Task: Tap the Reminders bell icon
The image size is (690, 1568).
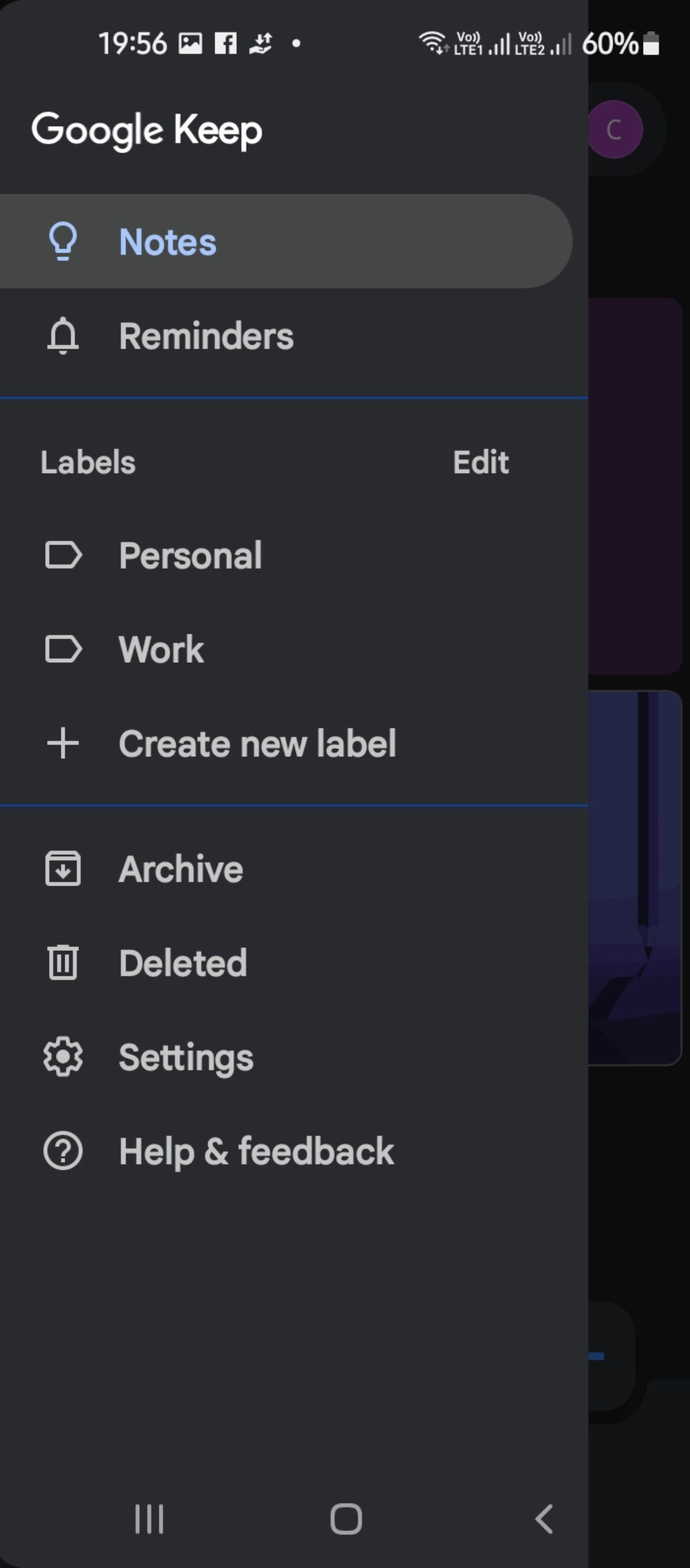Action: pyautogui.click(x=63, y=336)
